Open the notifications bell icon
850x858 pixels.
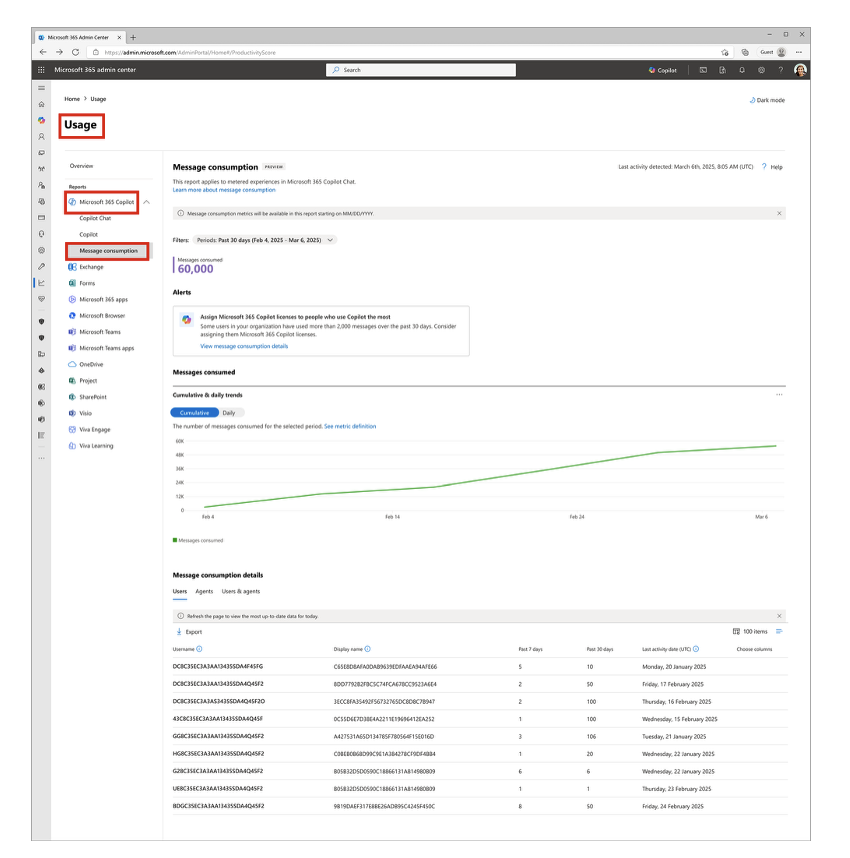pyautogui.click(x=742, y=70)
